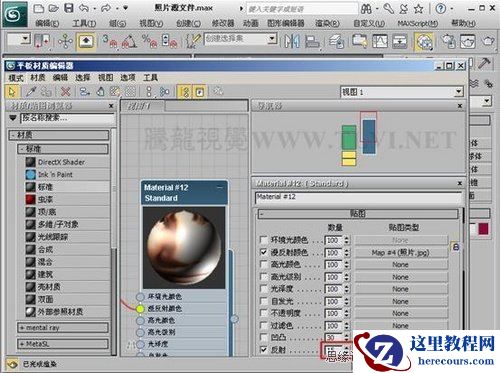
Task: Click the Open file folder icon
Action: 54,8
